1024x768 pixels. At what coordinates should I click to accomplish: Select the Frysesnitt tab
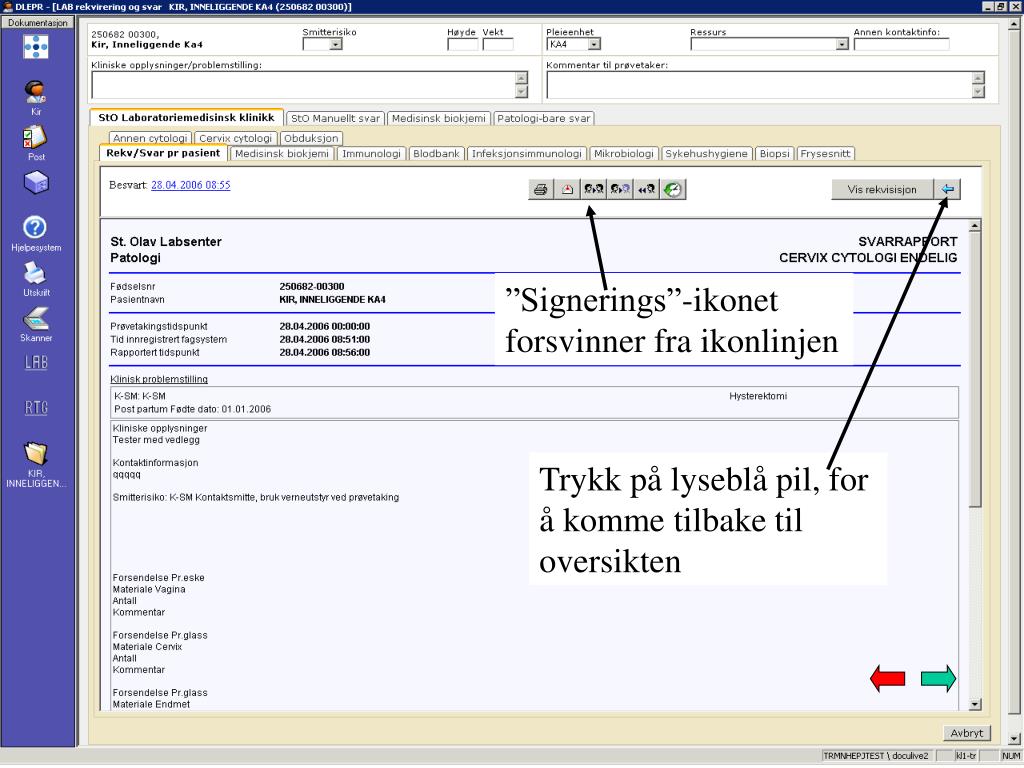coord(825,153)
